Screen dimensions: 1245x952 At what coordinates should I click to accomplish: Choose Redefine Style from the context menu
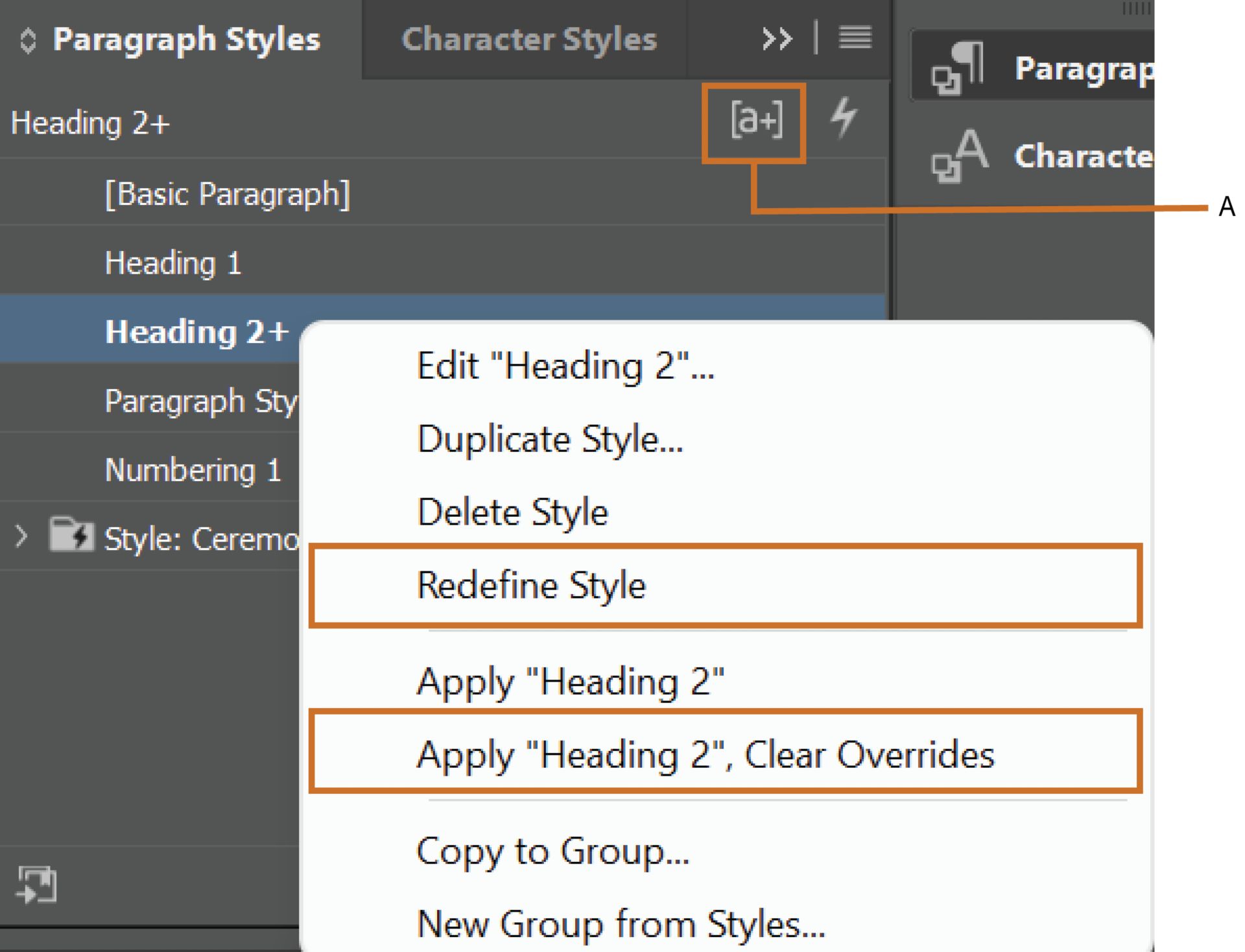pyautogui.click(x=532, y=585)
